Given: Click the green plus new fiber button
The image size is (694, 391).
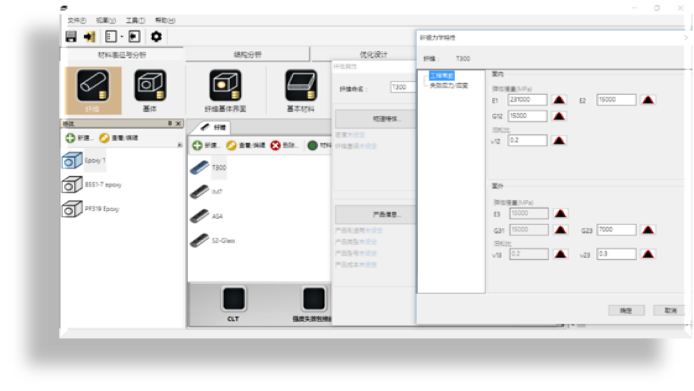Looking at the screenshot, I should pyautogui.click(x=197, y=145).
